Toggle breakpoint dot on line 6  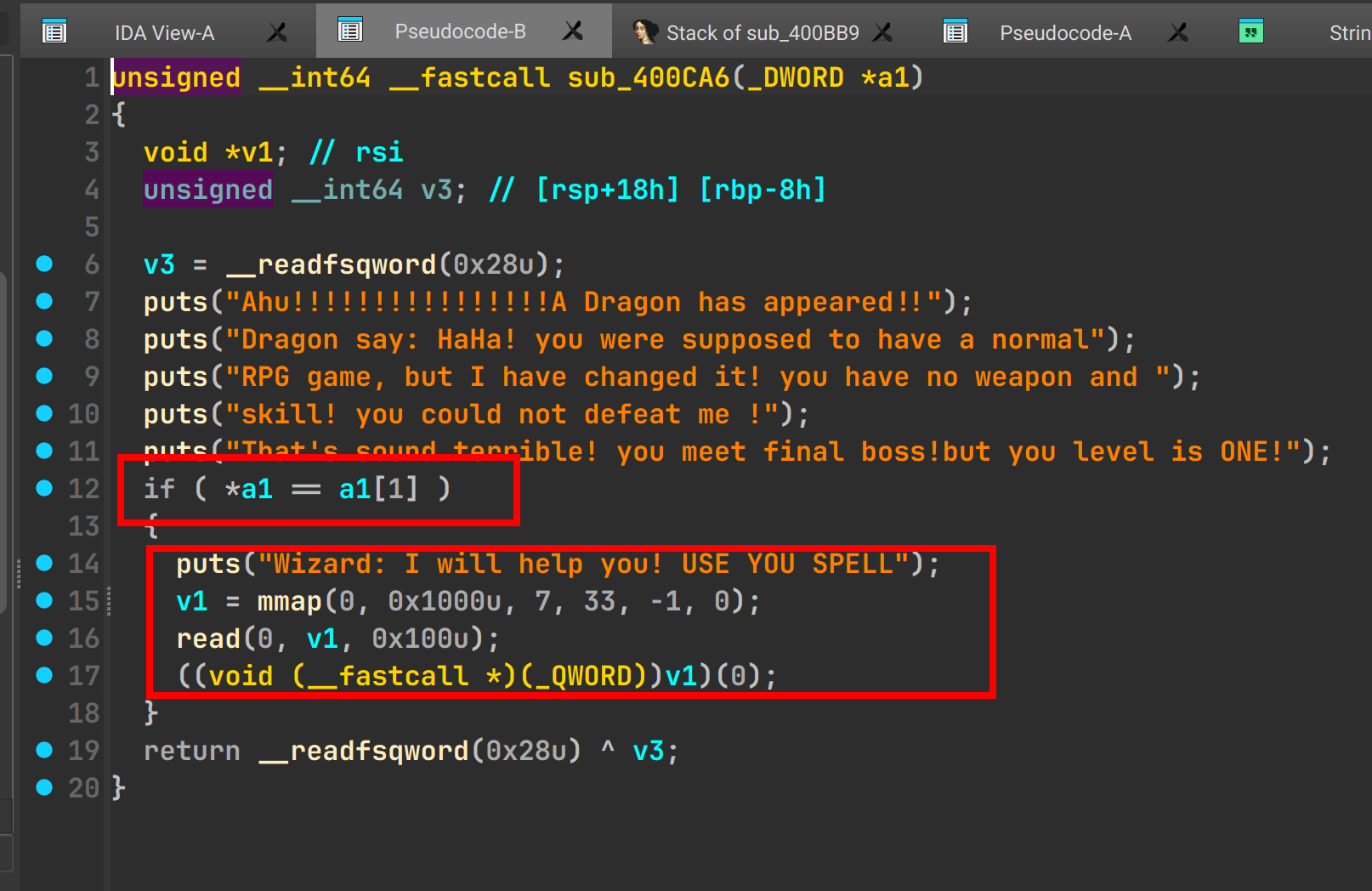coord(44,264)
